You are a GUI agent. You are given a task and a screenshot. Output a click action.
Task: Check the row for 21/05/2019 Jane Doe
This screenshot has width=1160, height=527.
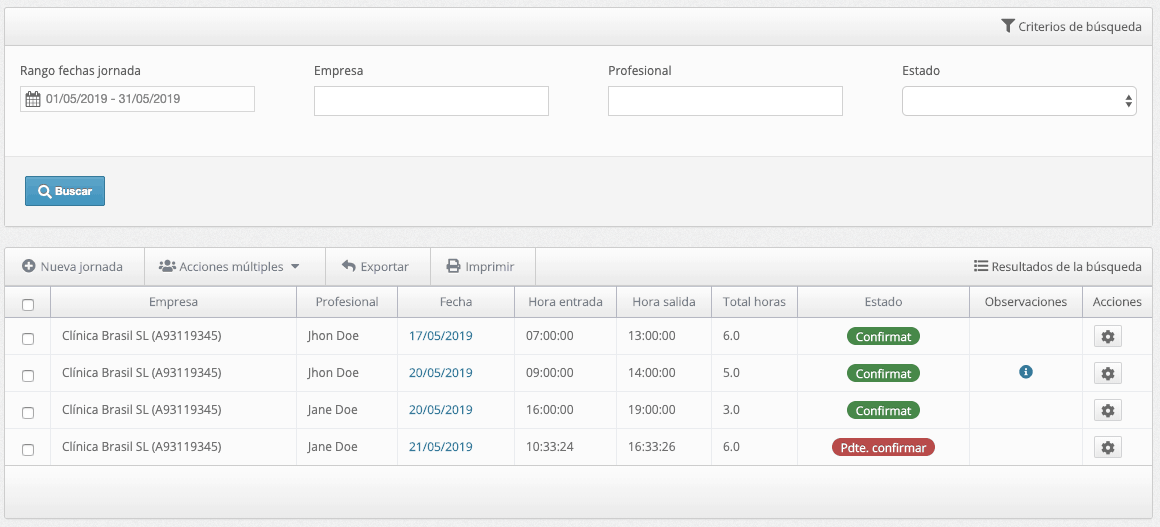[27, 449]
